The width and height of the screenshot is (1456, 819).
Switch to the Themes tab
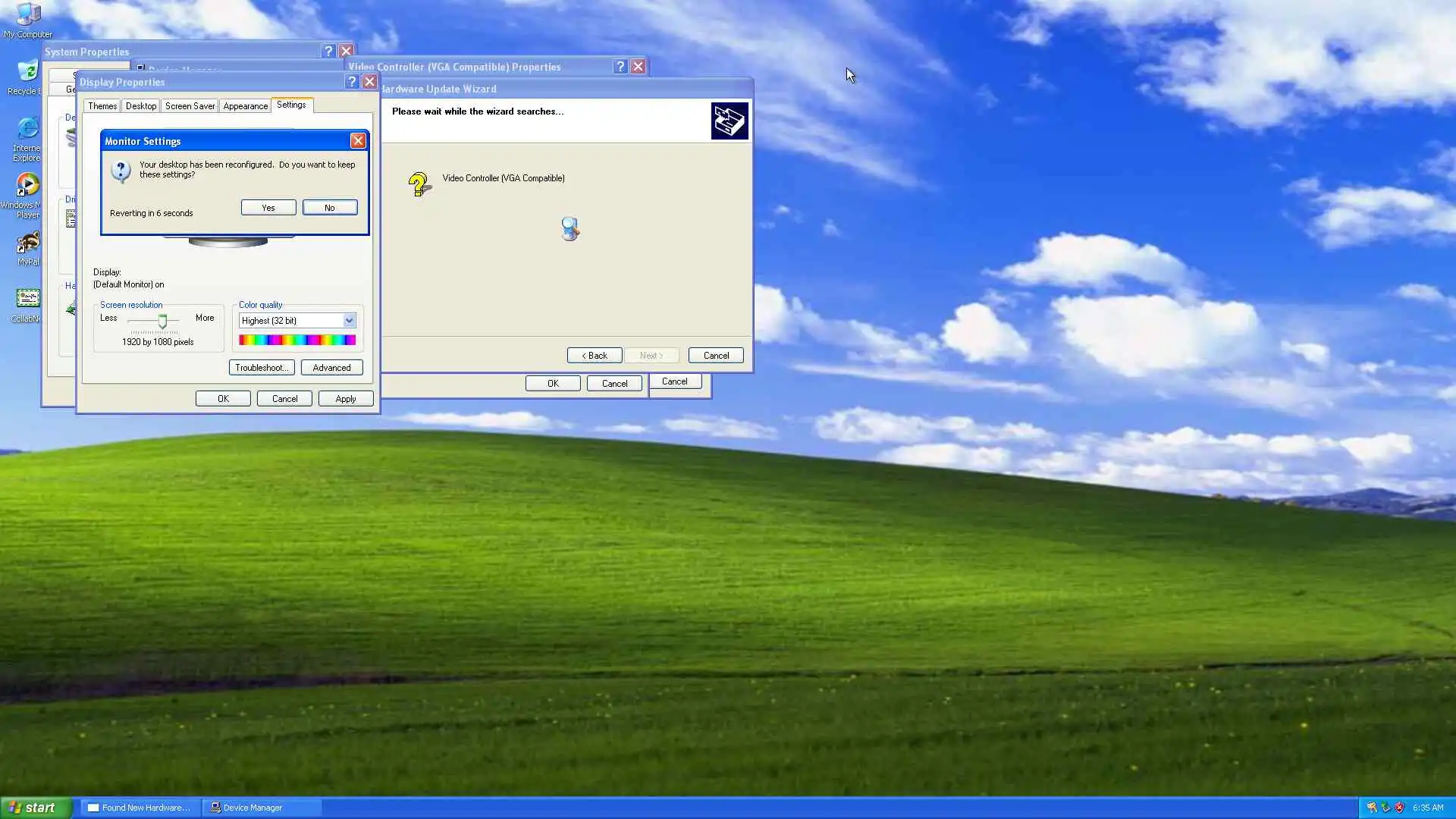(x=102, y=106)
